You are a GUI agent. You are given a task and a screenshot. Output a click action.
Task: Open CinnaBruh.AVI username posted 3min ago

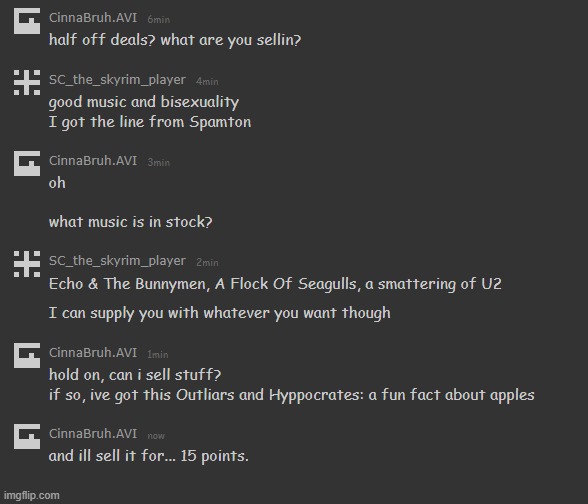pos(93,161)
